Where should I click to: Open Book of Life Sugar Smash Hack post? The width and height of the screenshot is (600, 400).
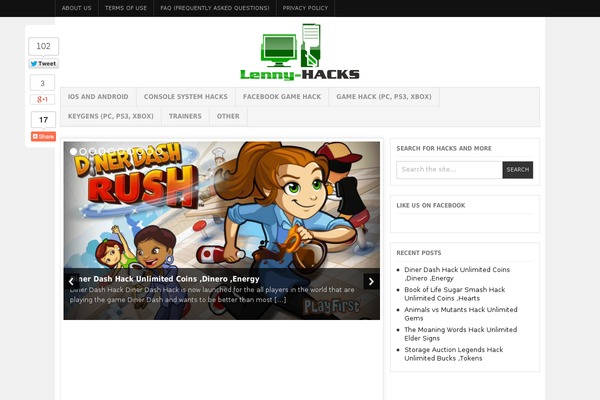pyautogui.click(x=455, y=294)
